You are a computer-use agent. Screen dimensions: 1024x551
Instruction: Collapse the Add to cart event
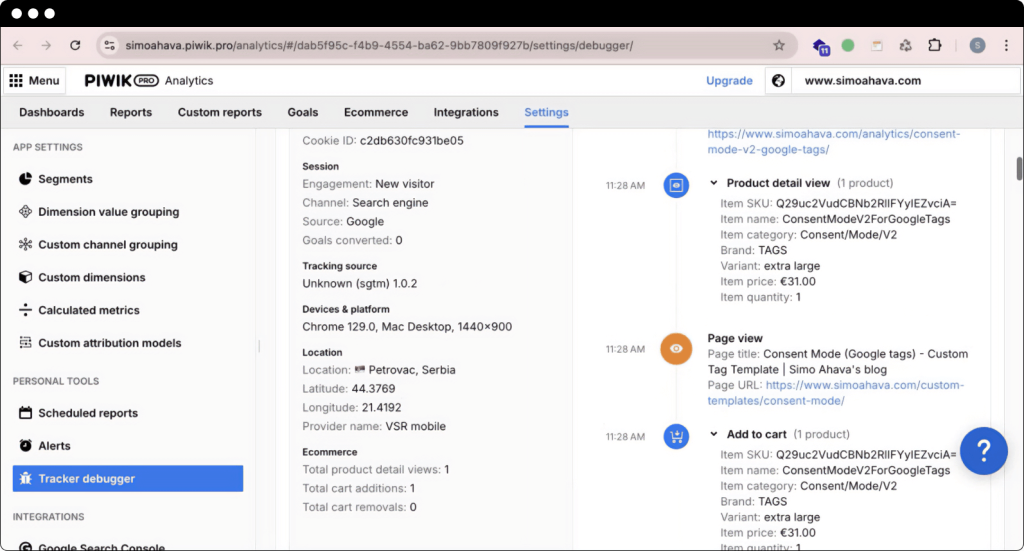[x=714, y=434]
